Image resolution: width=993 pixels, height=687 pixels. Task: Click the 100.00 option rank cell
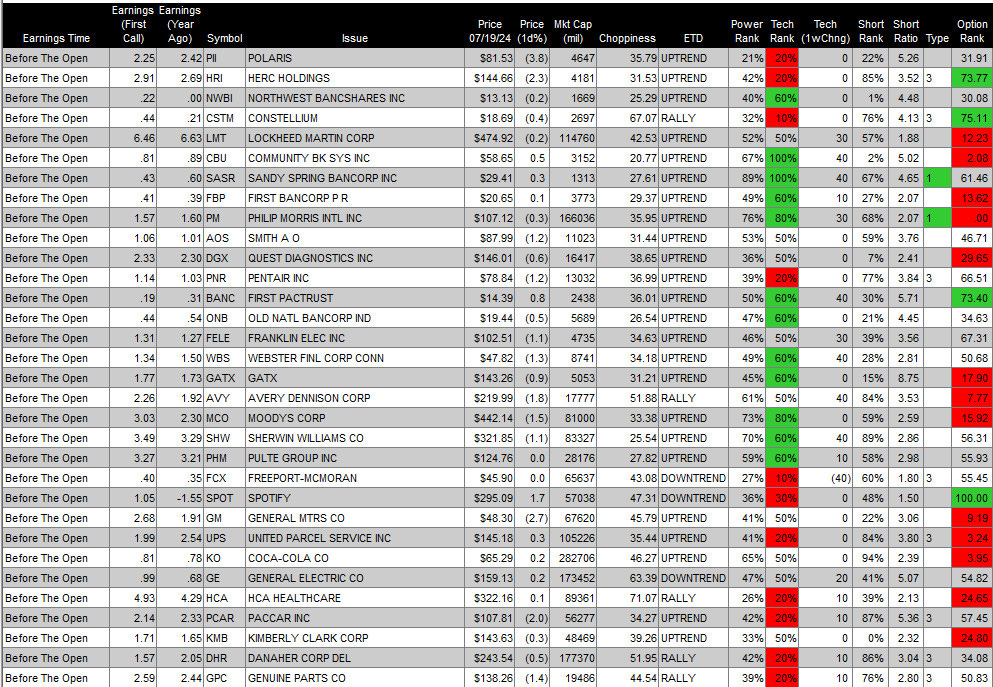971,498
